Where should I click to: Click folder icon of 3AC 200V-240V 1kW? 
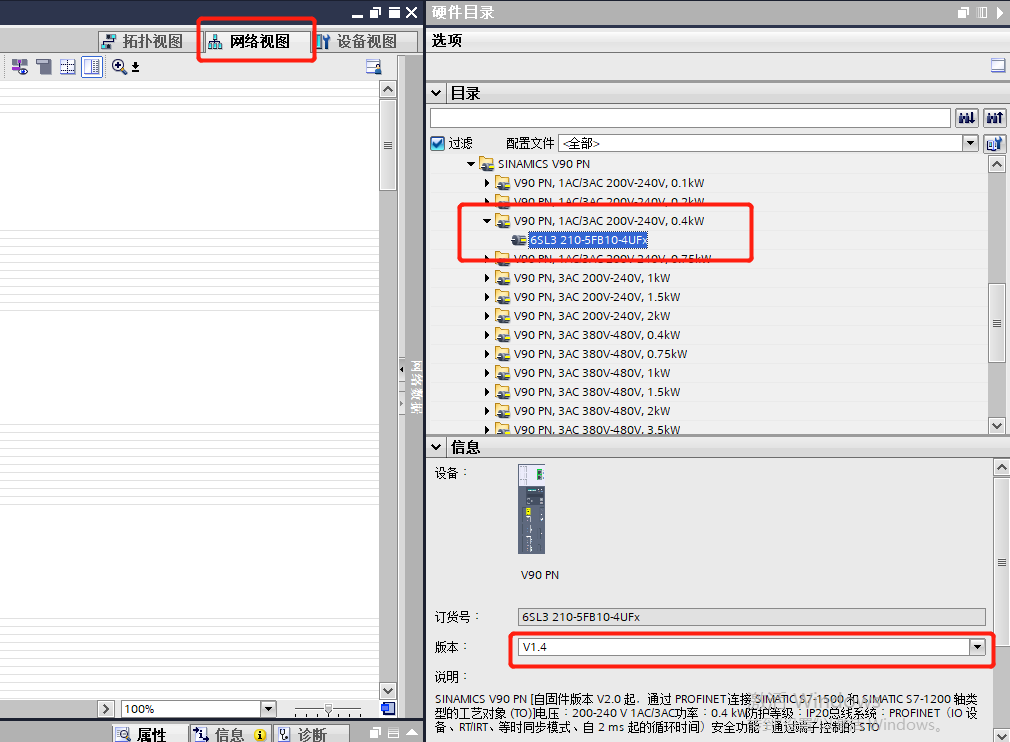(502, 278)
